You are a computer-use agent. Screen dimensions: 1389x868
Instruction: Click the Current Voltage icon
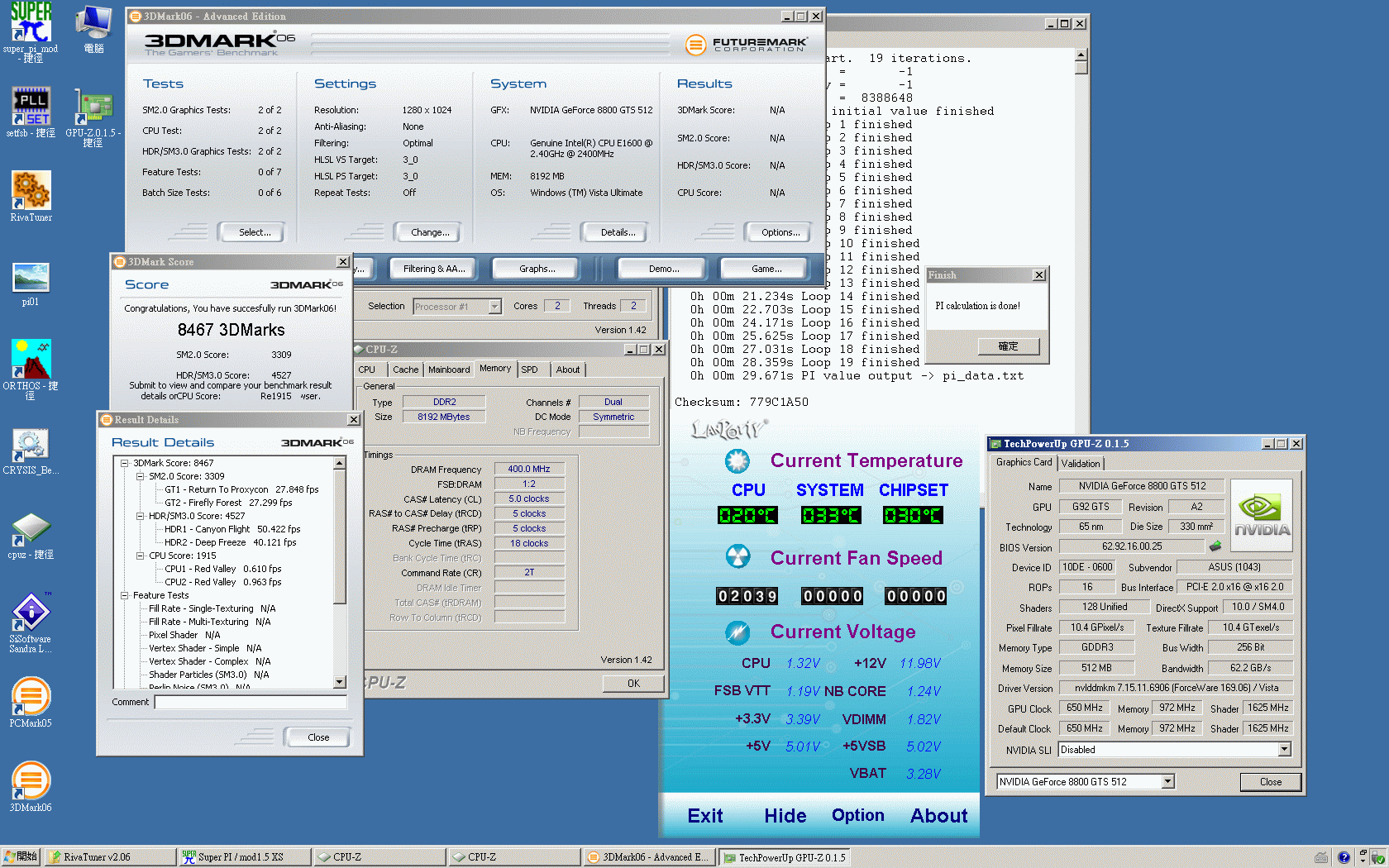(x=737, y=632)
